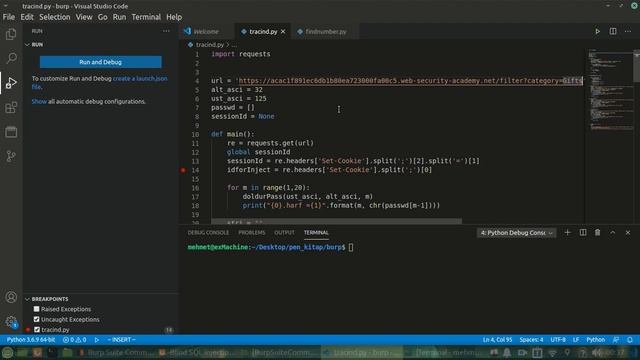The height and width of the screenshot is (360, 640).
Task: Open Burp Suite Community in taskbar
Action: click(x=117, y=352)
